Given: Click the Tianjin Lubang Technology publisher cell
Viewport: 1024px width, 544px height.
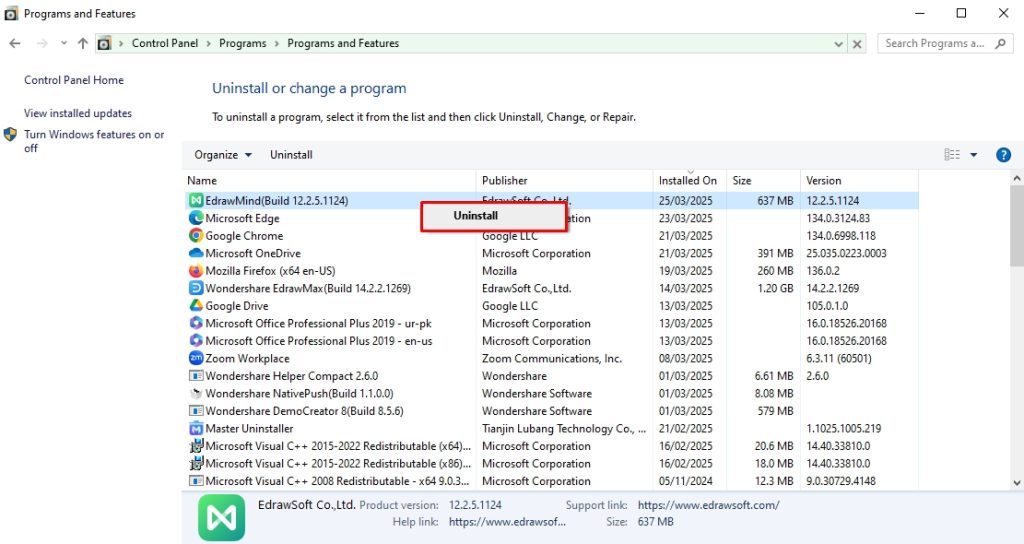Looking at the screenshot, I should 564,428.
